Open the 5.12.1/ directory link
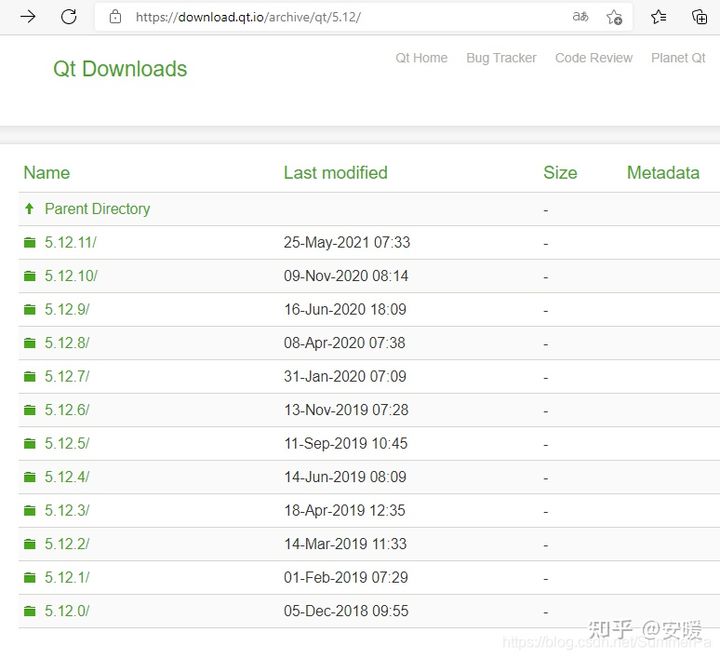The width and height of the screenshot is (720, 659). tap(67, 578)
